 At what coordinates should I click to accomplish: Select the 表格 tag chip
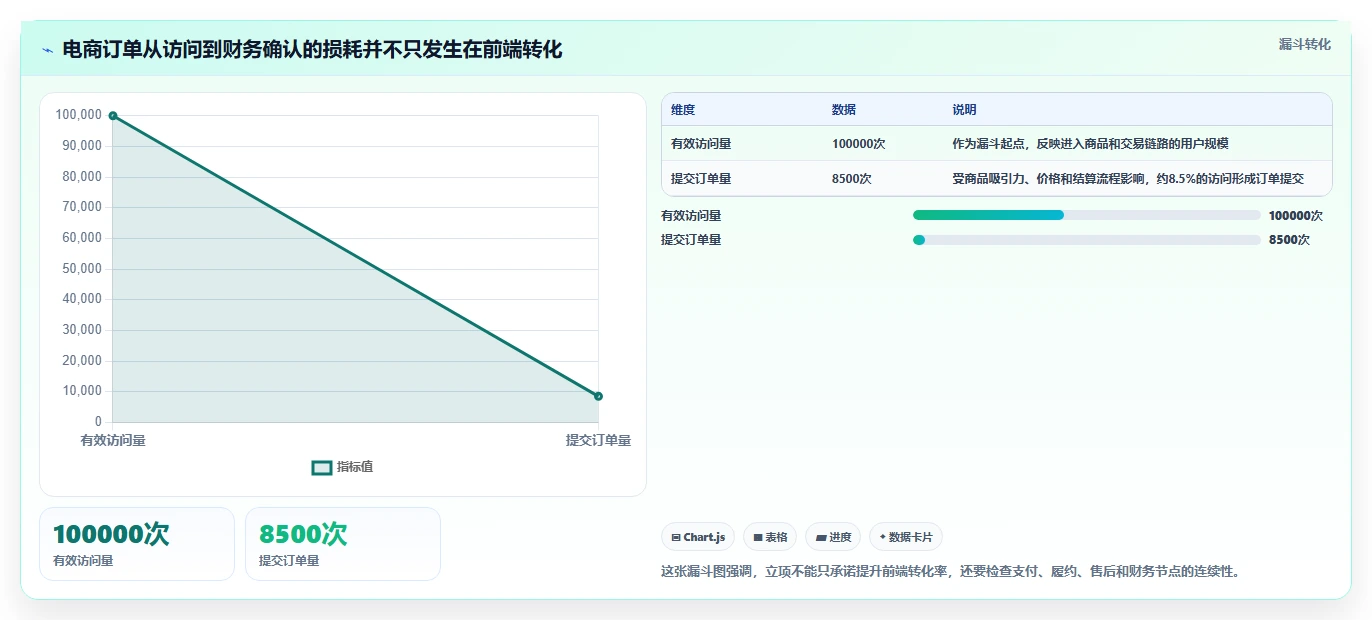[x=770, y=537]
